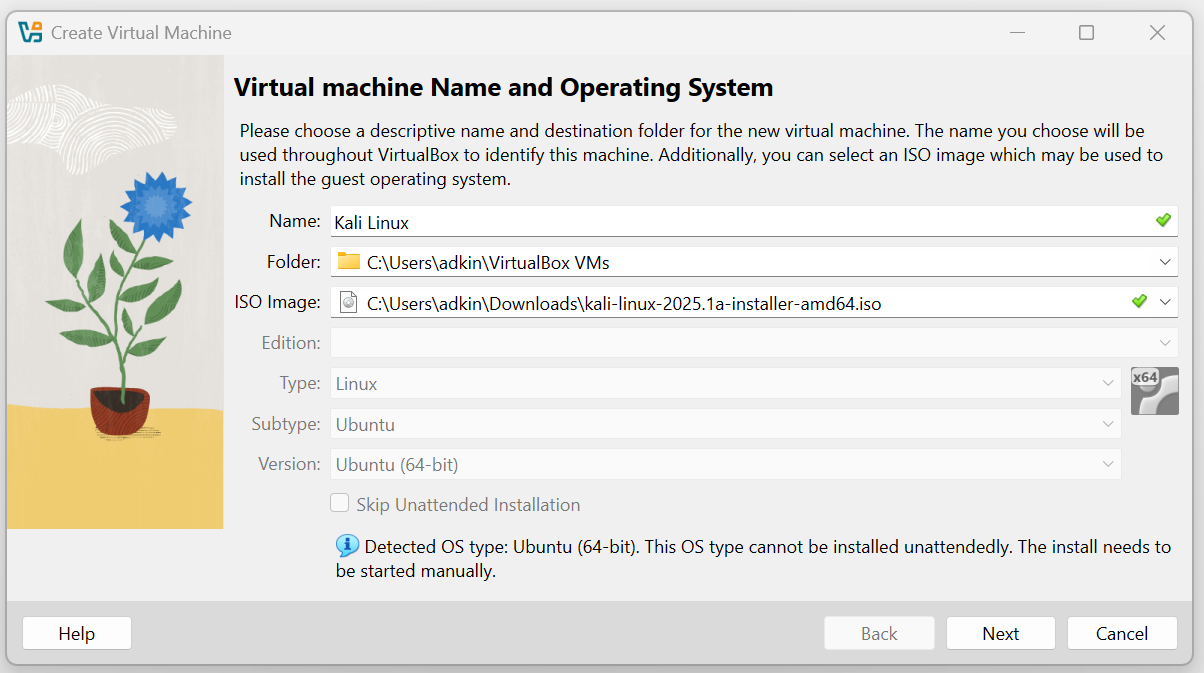Click Next to continue the wizard
Screen dimensions: 1204x673
point(1001,633)
